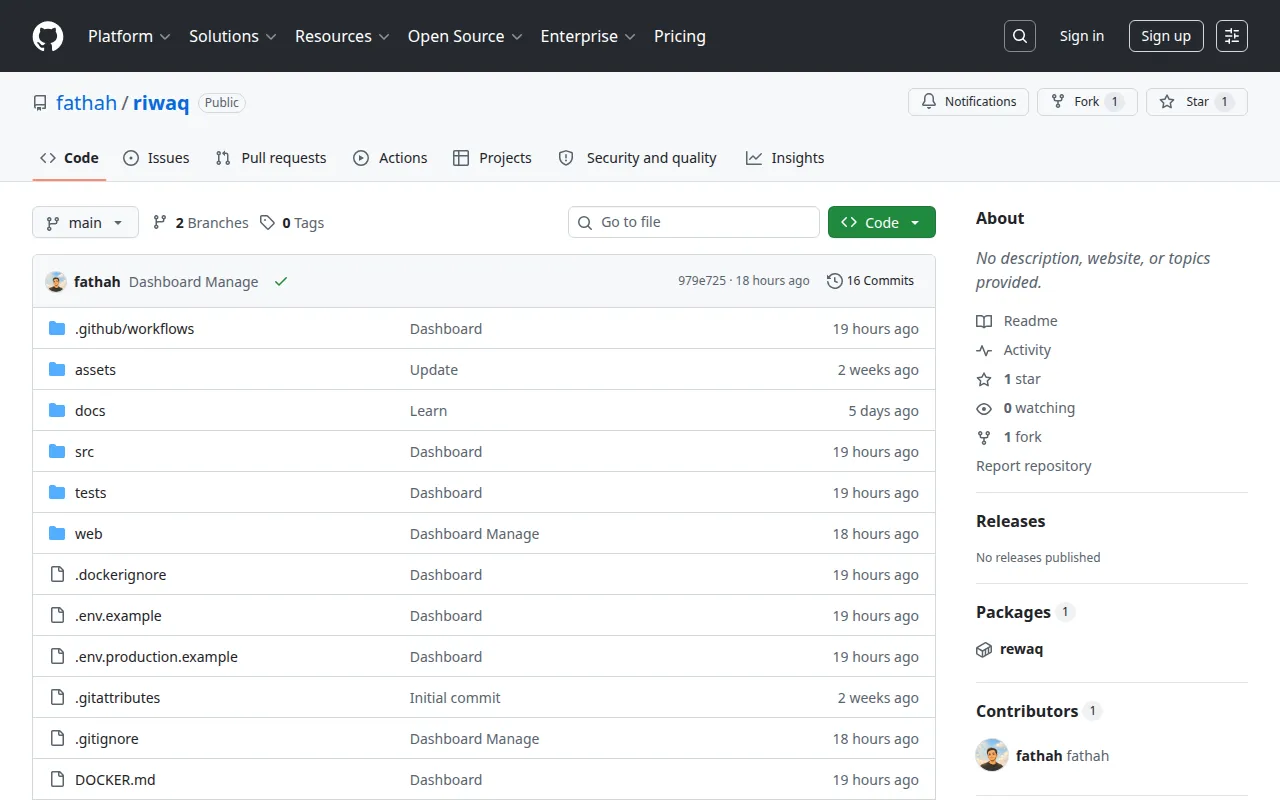Click the contributor avatar for fathah

pyautogui.click(x=992, y=755)
